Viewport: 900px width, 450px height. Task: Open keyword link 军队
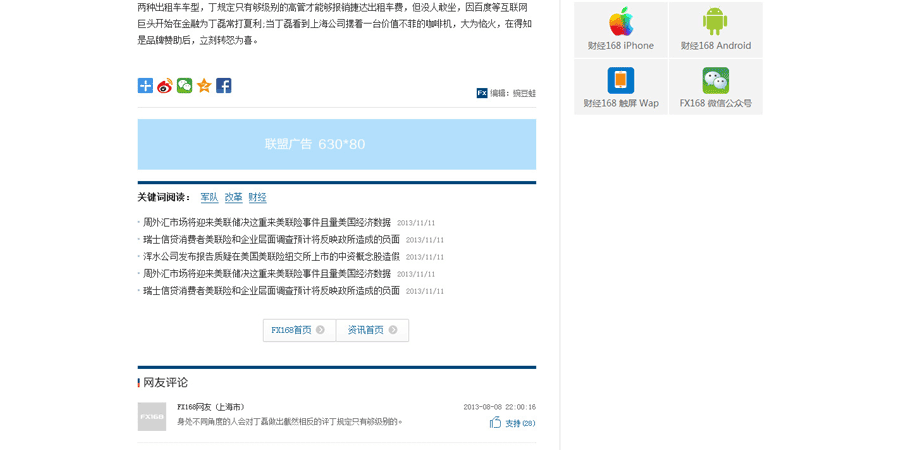[x=209, y=198]
